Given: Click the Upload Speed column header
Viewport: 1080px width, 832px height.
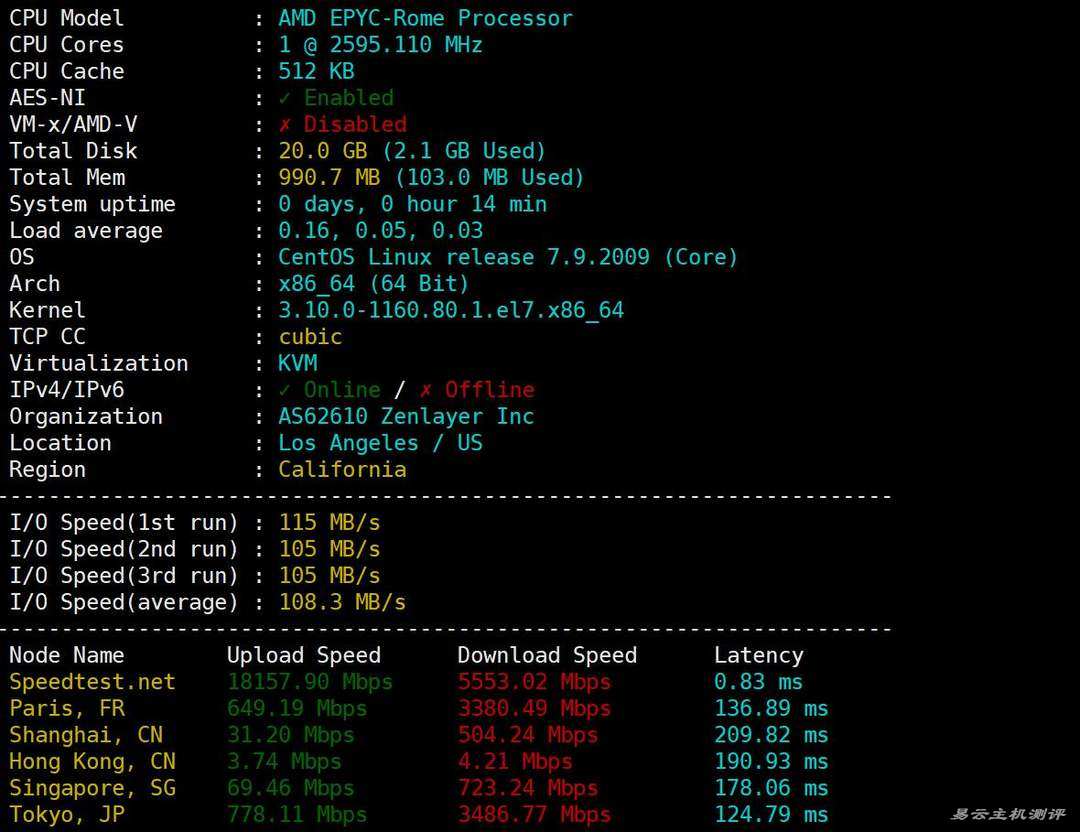Looking at the screenshot, I should pyautogui.click(x=303, y=656).
